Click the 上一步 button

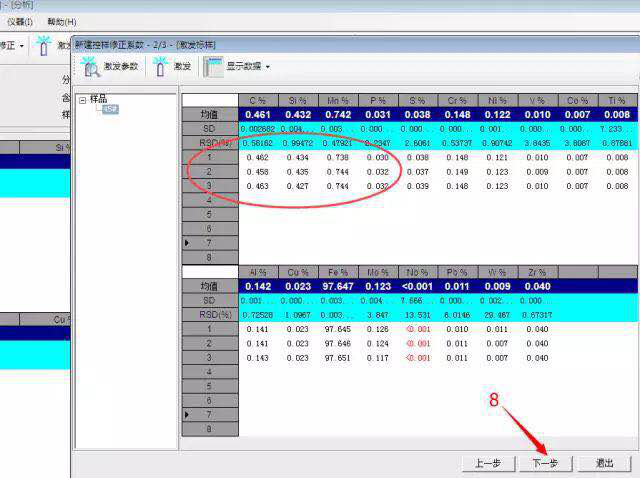tap(488, 463)
